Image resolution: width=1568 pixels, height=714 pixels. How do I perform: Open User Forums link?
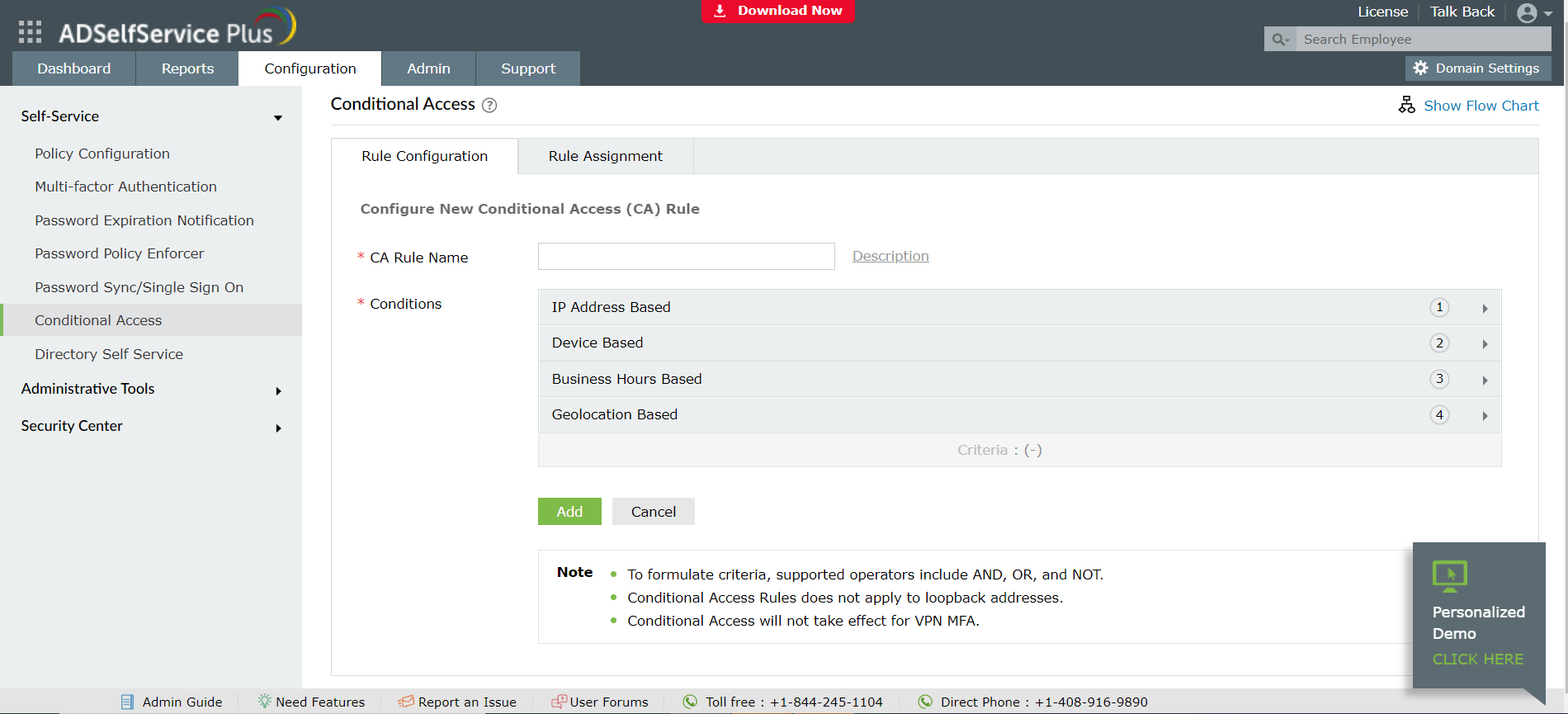[x=609, y=702]
